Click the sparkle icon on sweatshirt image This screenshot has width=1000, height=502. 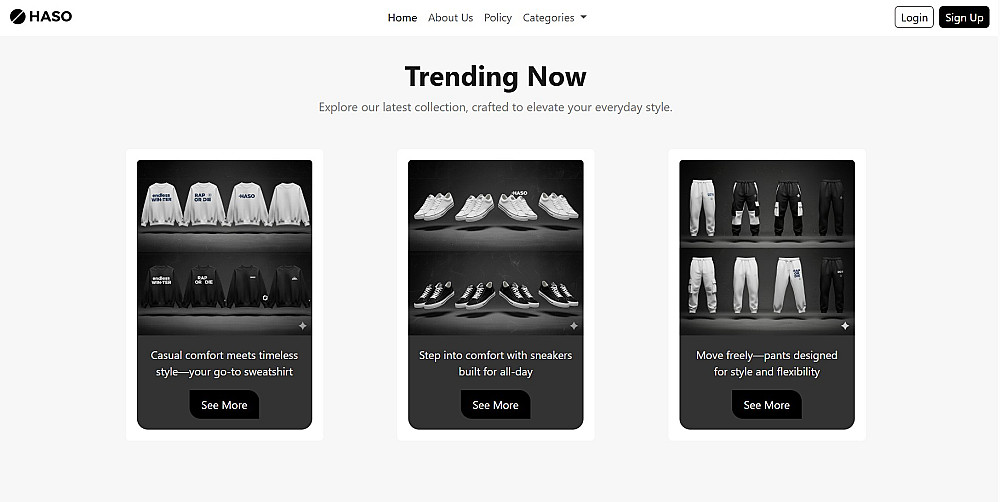[302, 326]
